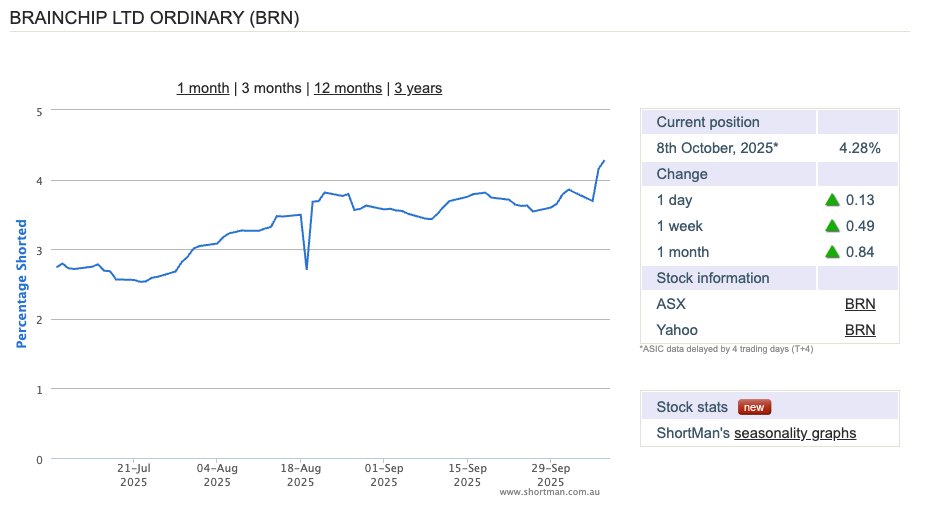
Task: Click green up arrow for 1 month change
Action: 832,252
